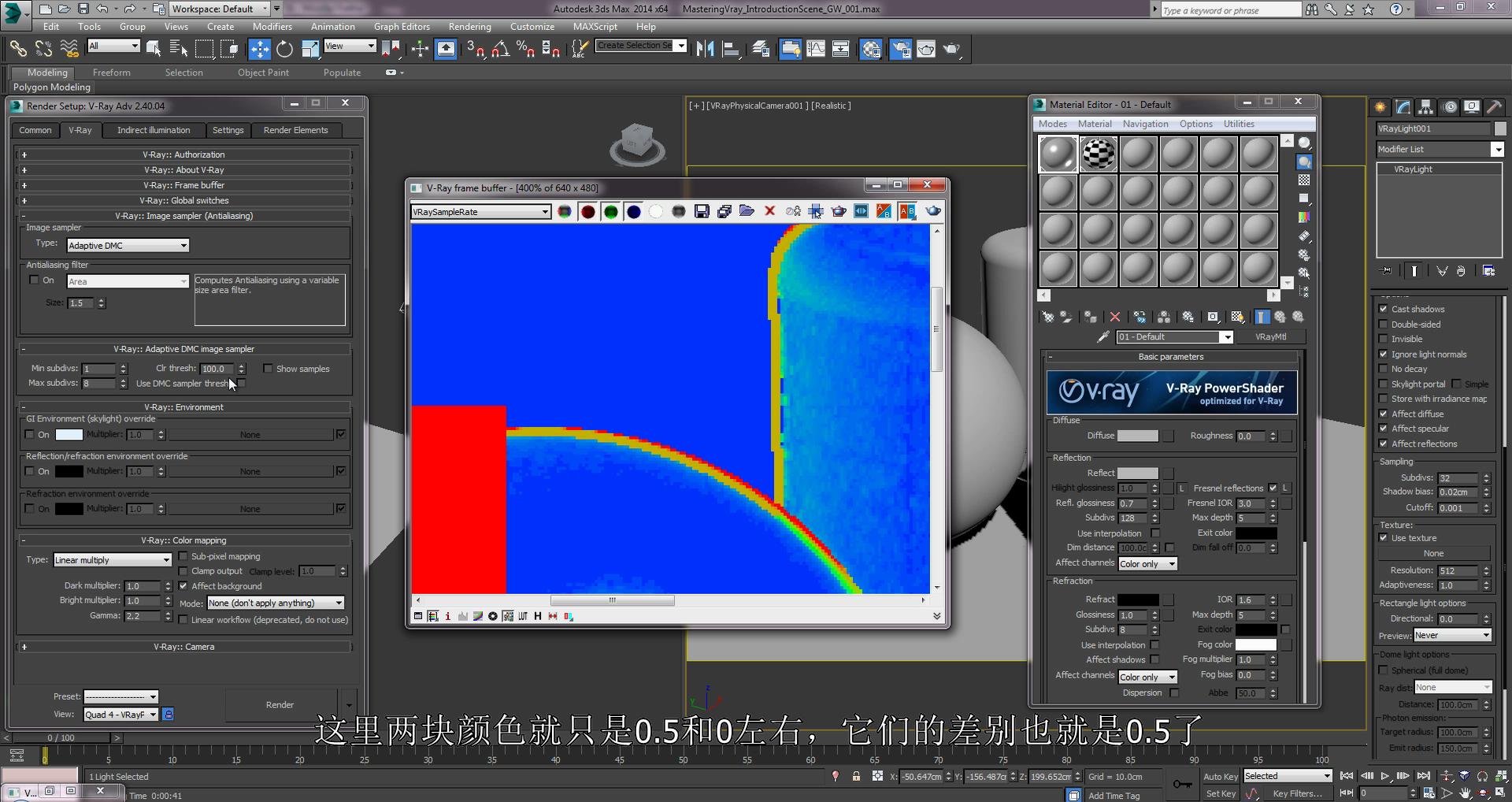Select the Move tool in main toolbar

tap(259, 49)
